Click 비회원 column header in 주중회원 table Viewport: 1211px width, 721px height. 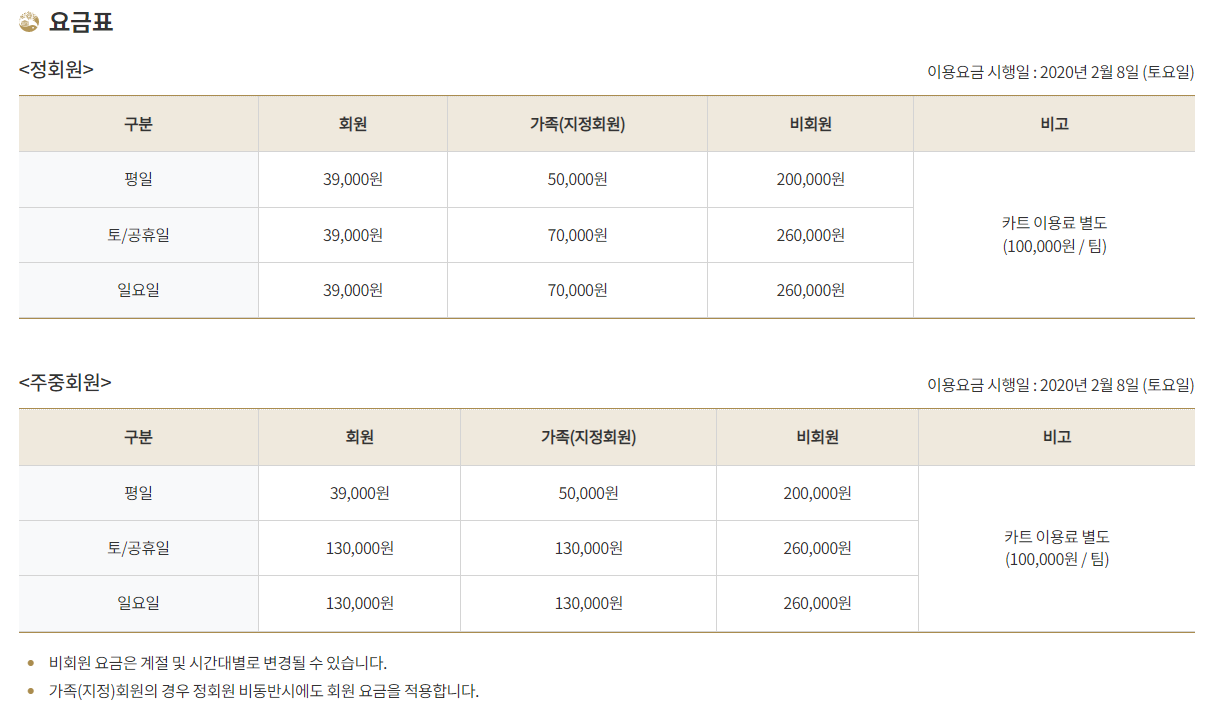click(x=817, y=437)
